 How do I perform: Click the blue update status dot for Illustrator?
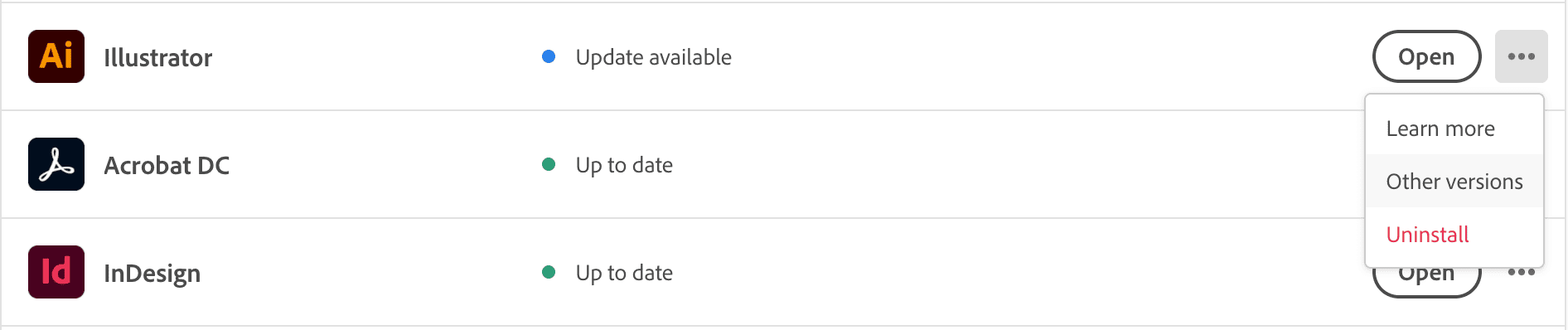[x=548, y=56]
